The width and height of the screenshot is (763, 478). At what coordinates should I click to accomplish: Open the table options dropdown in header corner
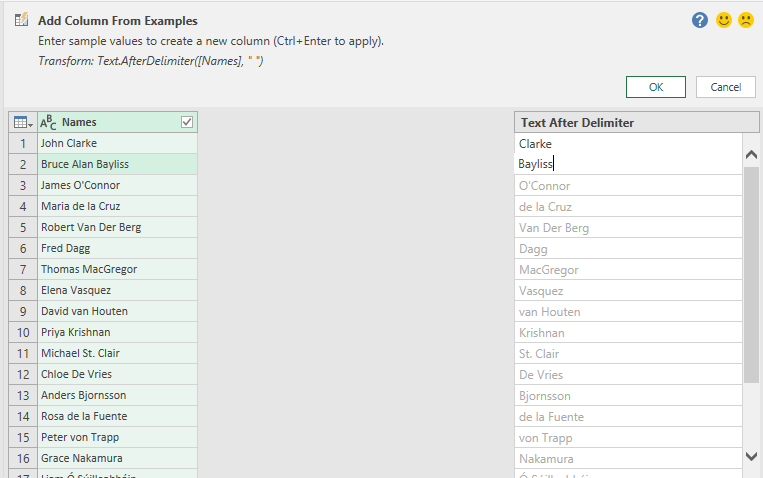(23, 122)
